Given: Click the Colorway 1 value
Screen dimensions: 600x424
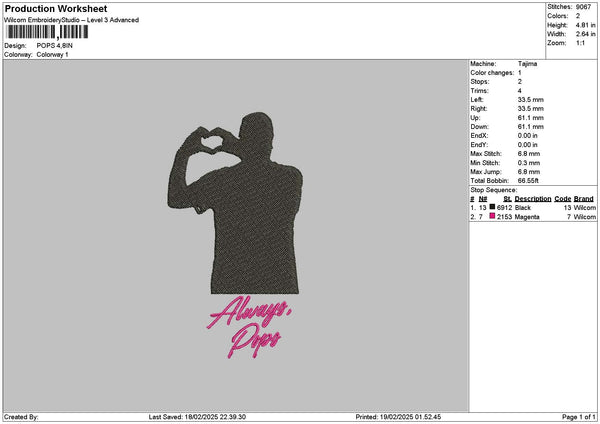Looking at the screenshot, I should pyautogui.click(x=50, y=54).
